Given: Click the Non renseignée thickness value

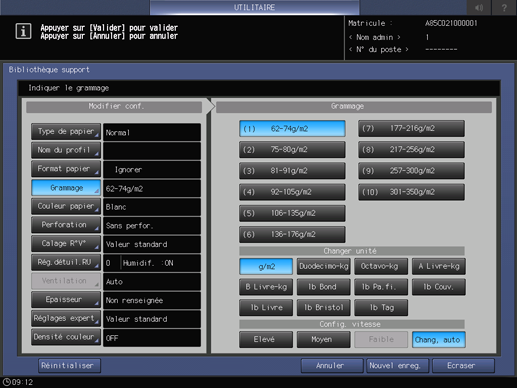Looking at the screenshot, I should (x=152, y=300).
